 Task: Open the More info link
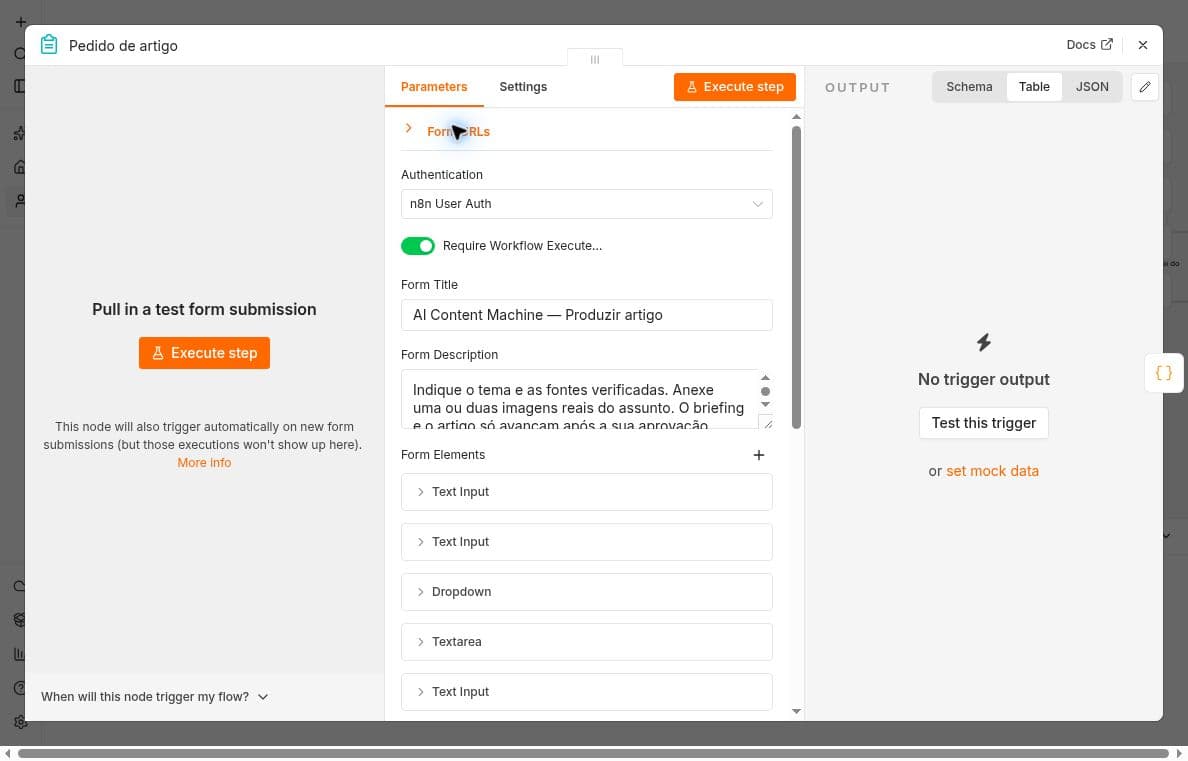tap(204, 462)
